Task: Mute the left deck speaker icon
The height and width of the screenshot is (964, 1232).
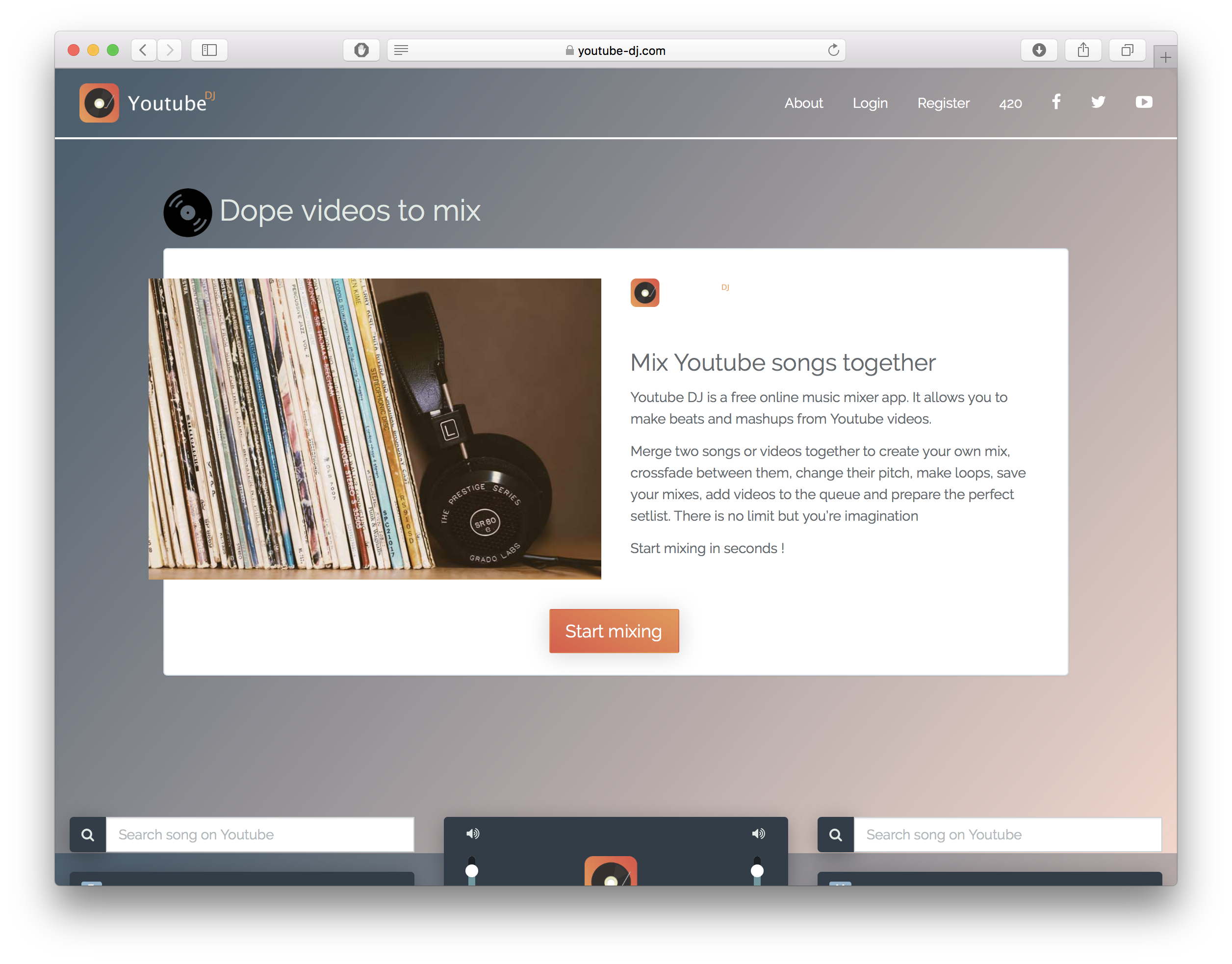Action: pyautogui.click(x=473, y=834)
